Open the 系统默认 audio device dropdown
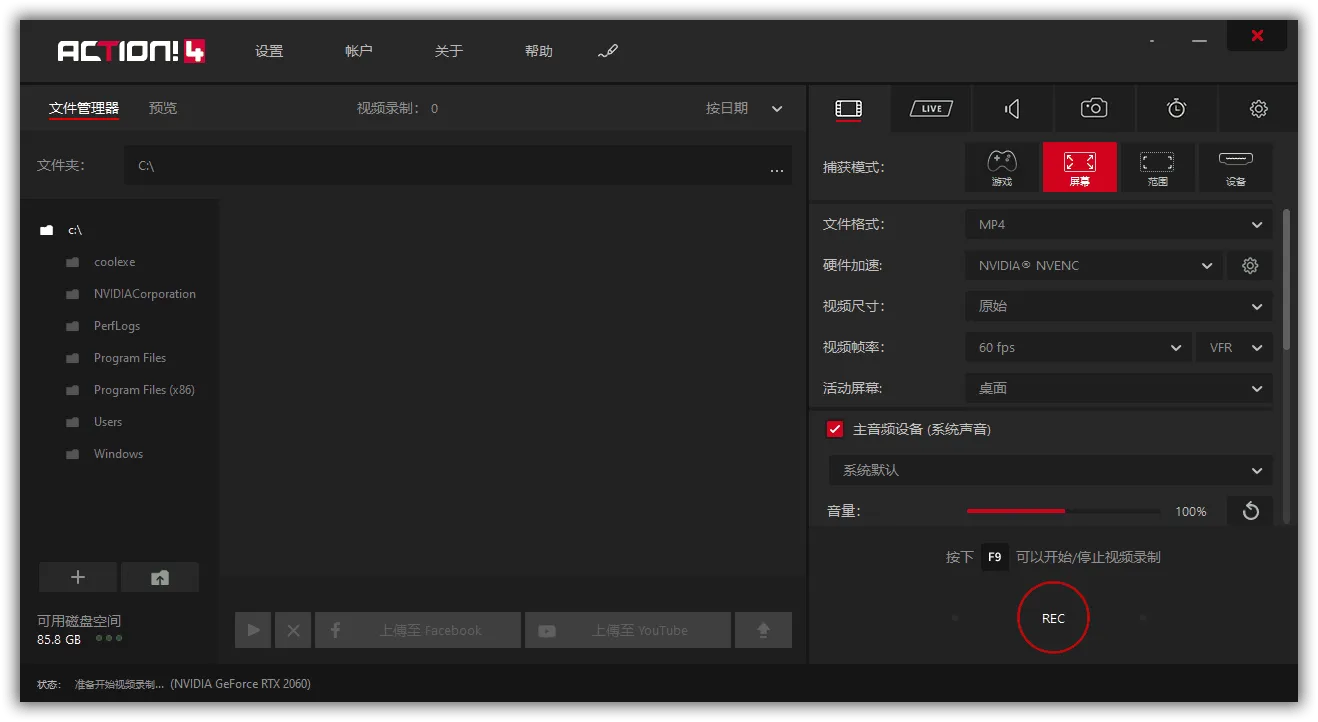Image resolution: width=1318 pixels, height=722 pixels. click(1050, 470)
